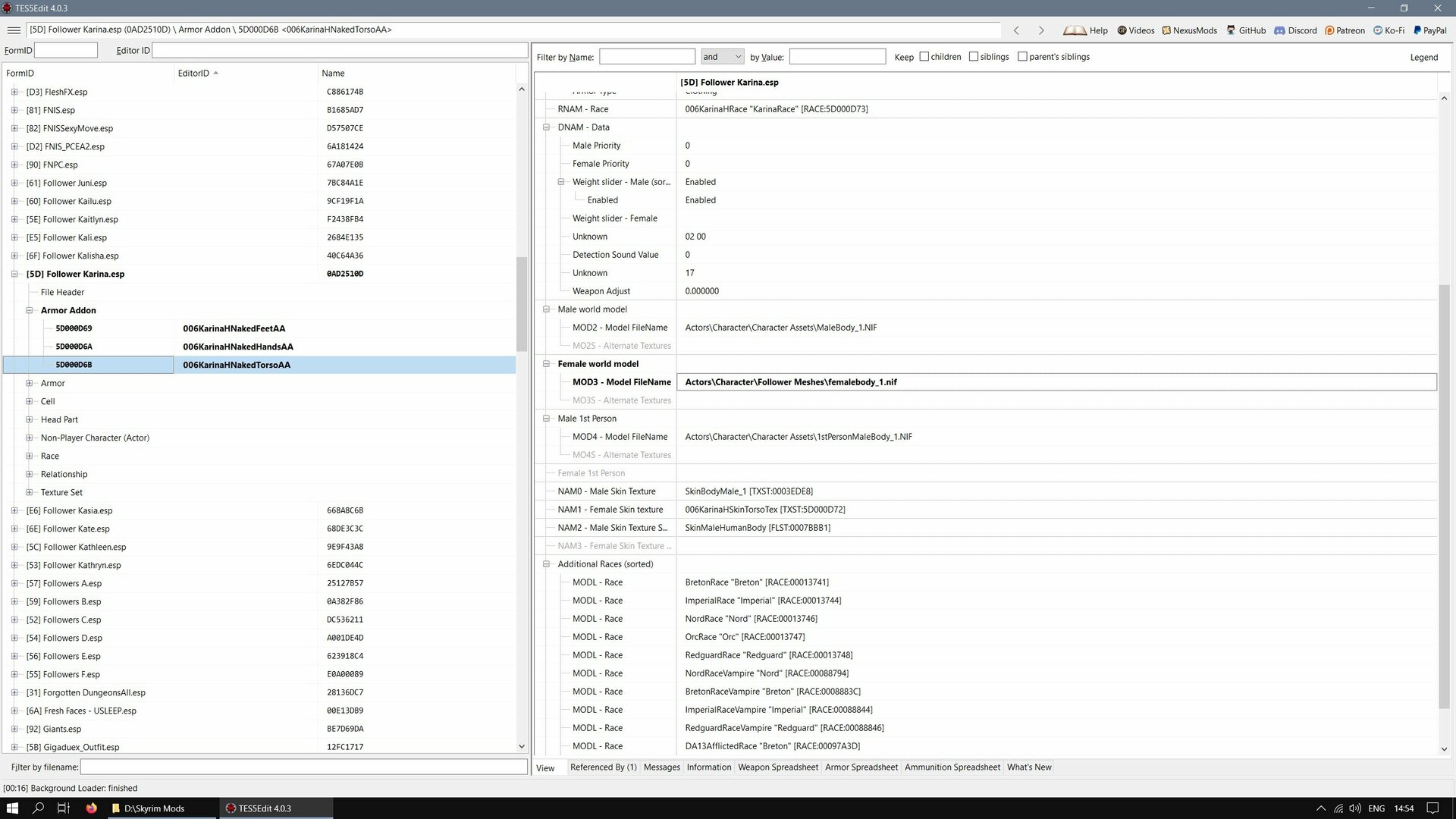This screenshot has height=819, width=1456.
Task: Open the Windows Start menu
Action: [12, 808]
